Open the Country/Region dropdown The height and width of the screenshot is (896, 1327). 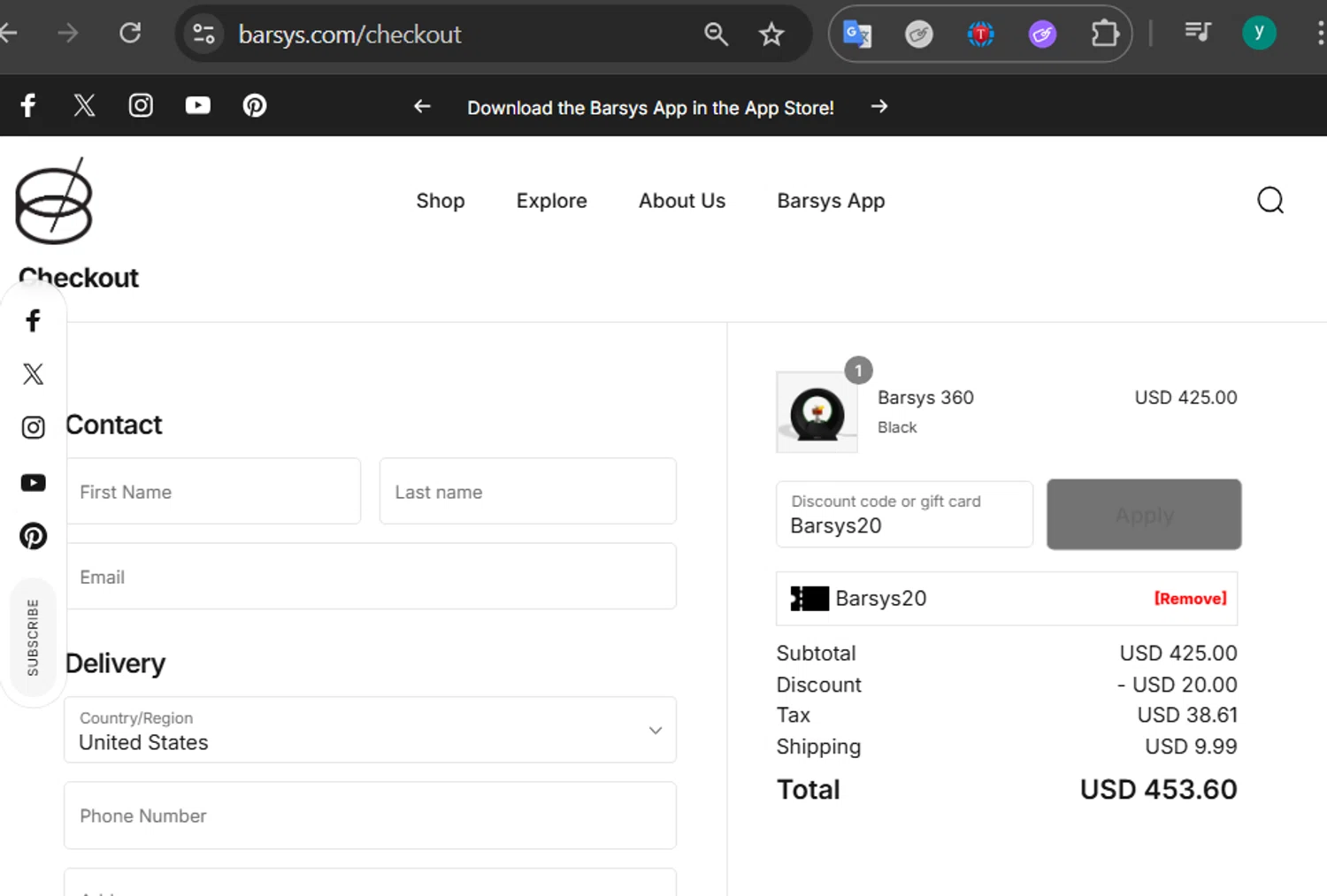click(370, 730)
